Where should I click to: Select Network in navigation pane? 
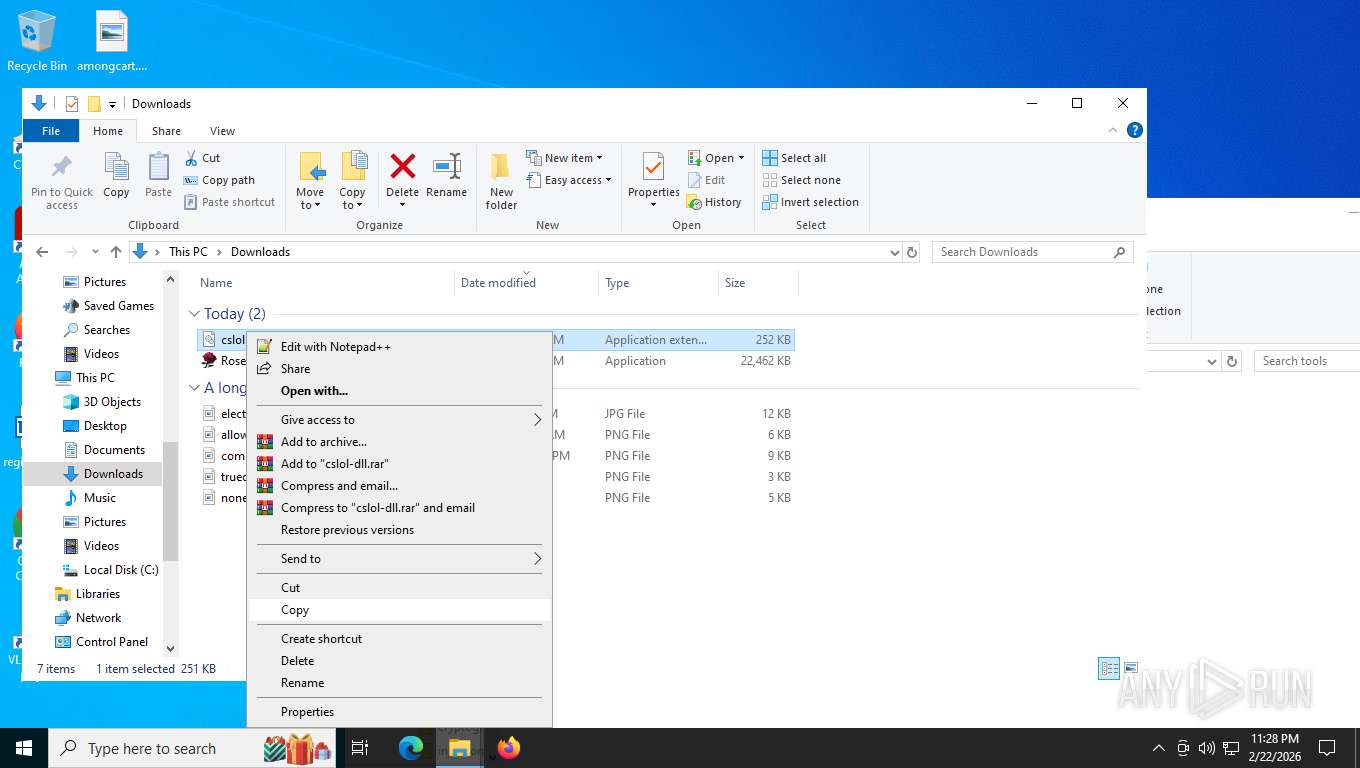[98, 618]
